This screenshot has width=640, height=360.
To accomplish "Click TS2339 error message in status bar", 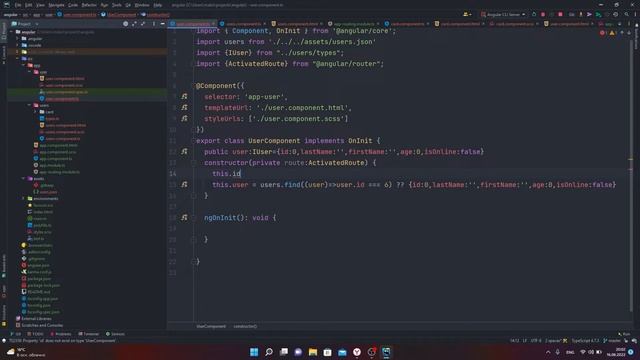I will [62, 340].
